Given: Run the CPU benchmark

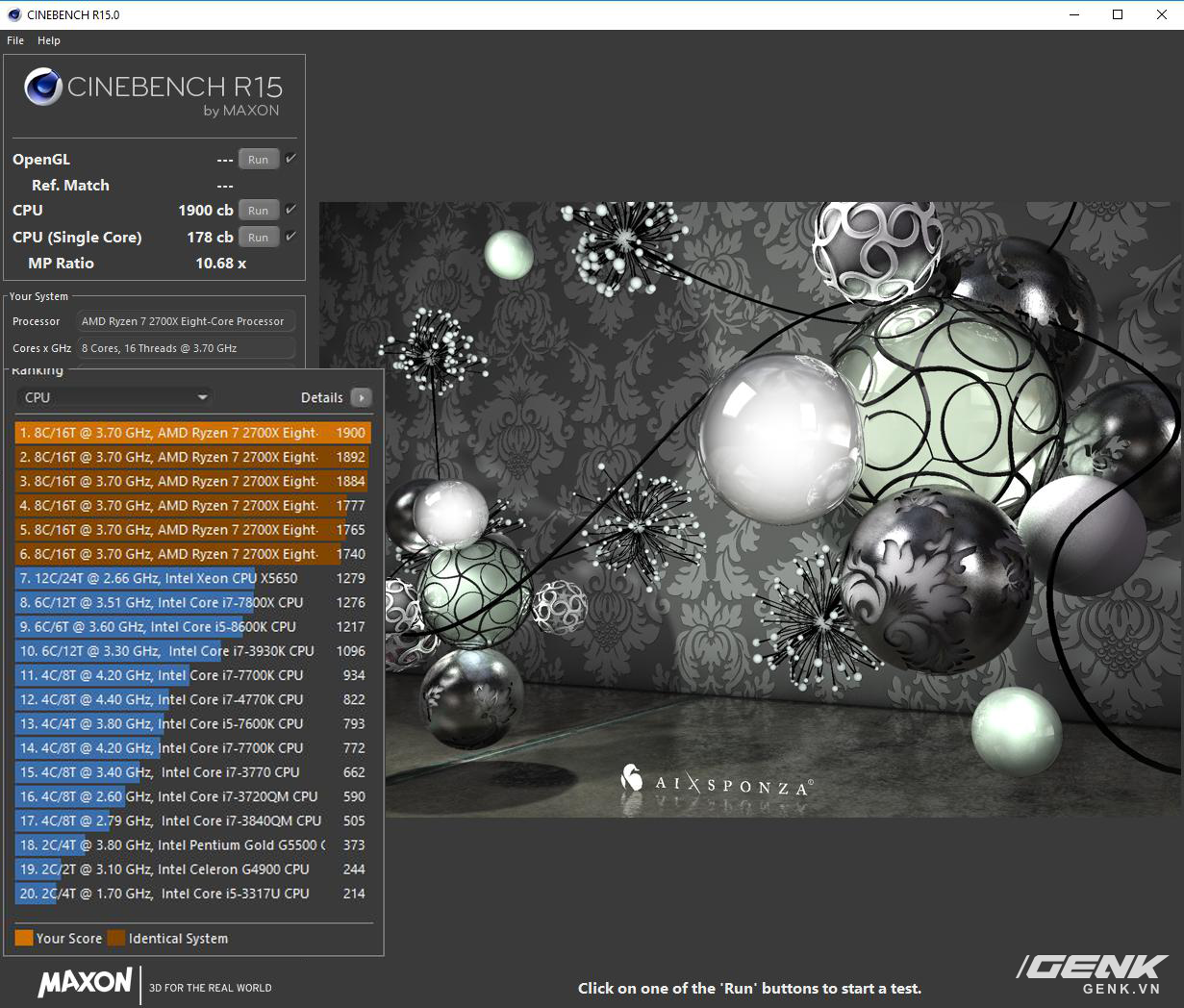Looking at the screenshot, I should coord(258,211).
